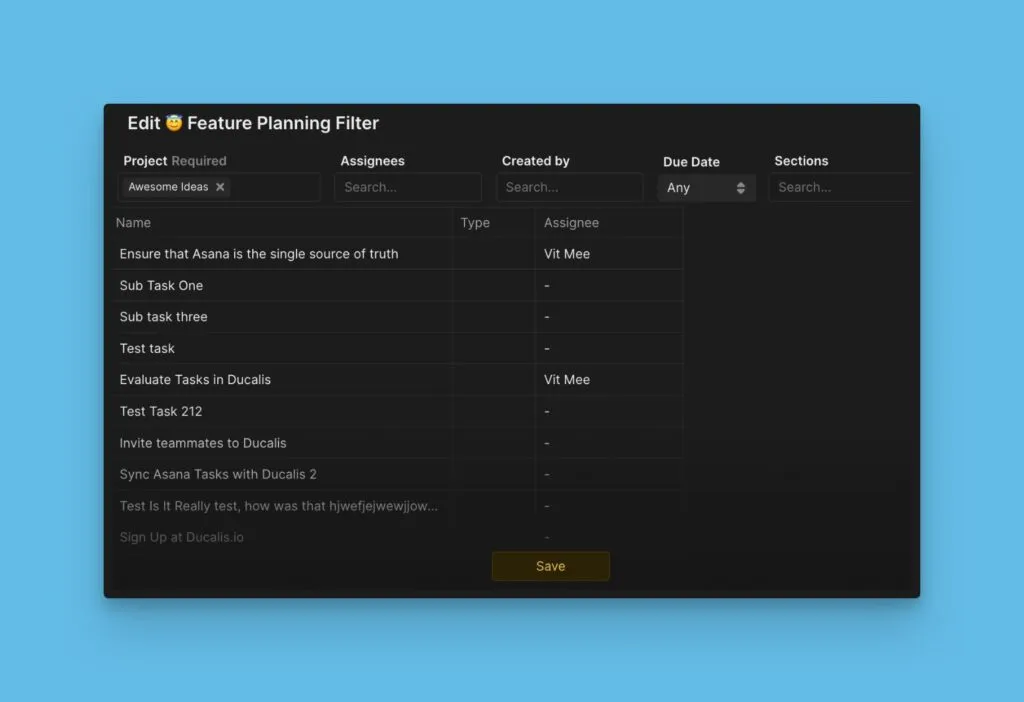Select the Invite teammates to Ducalis task
The height and width of the screenshot is (702, 1024).
(x=203, y=443)
